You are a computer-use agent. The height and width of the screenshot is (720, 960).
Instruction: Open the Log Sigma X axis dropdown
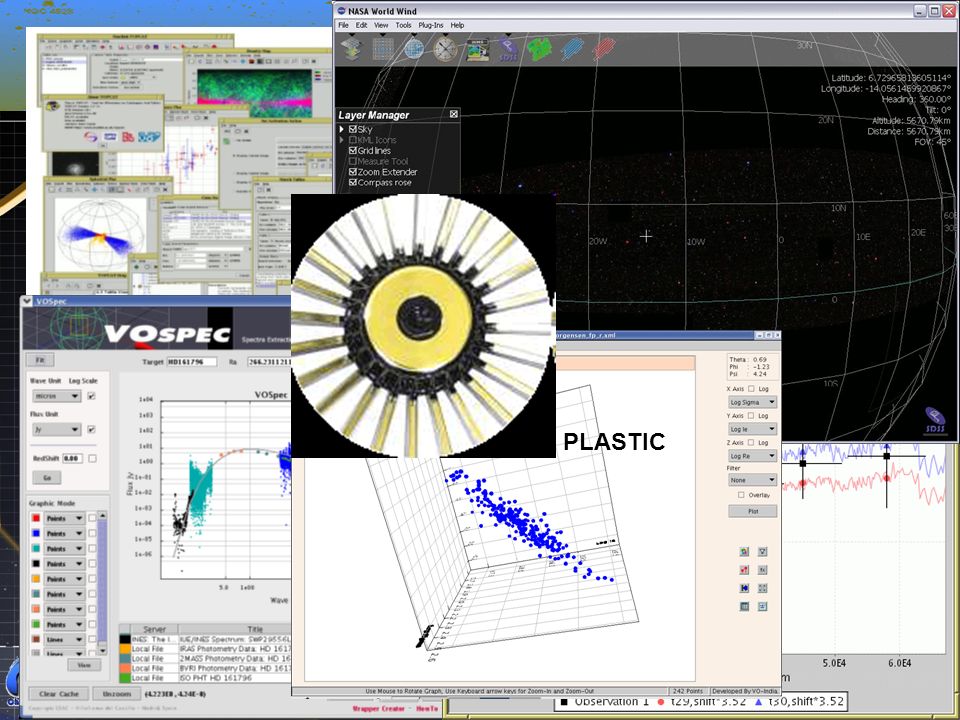click(752, 402)
